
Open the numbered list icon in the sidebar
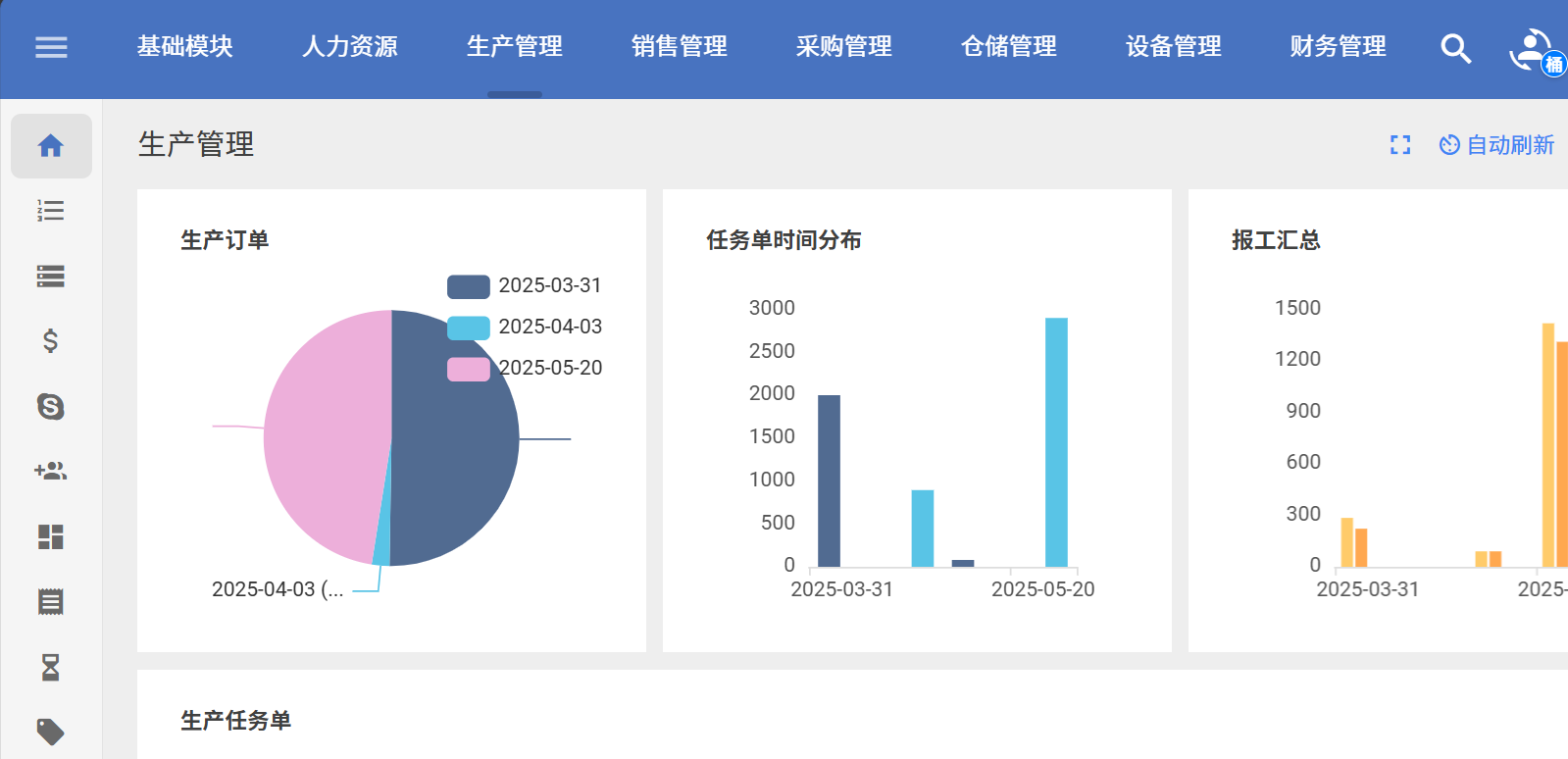(x=51, y=211)
